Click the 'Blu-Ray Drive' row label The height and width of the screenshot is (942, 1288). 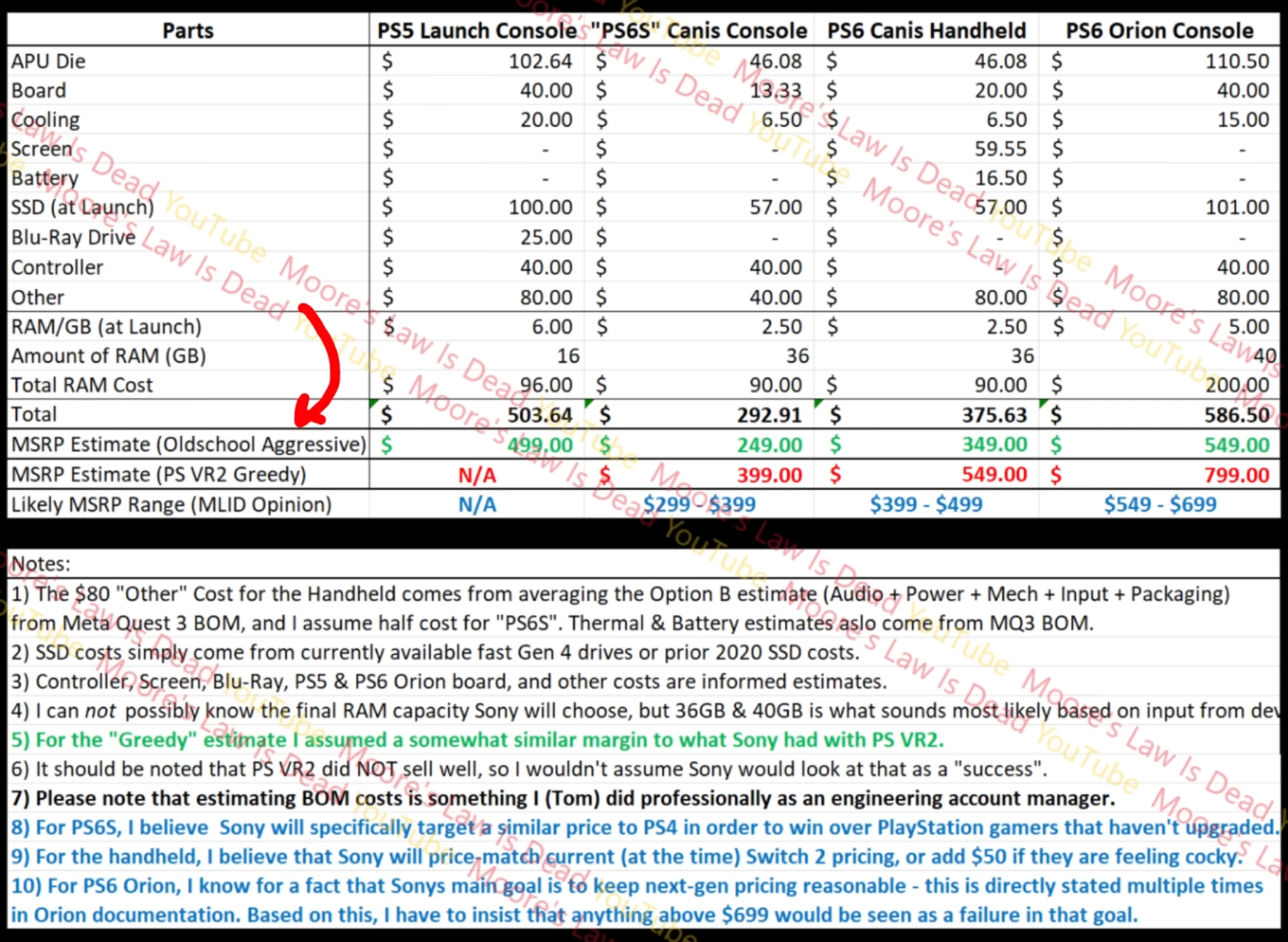[73, 237]
